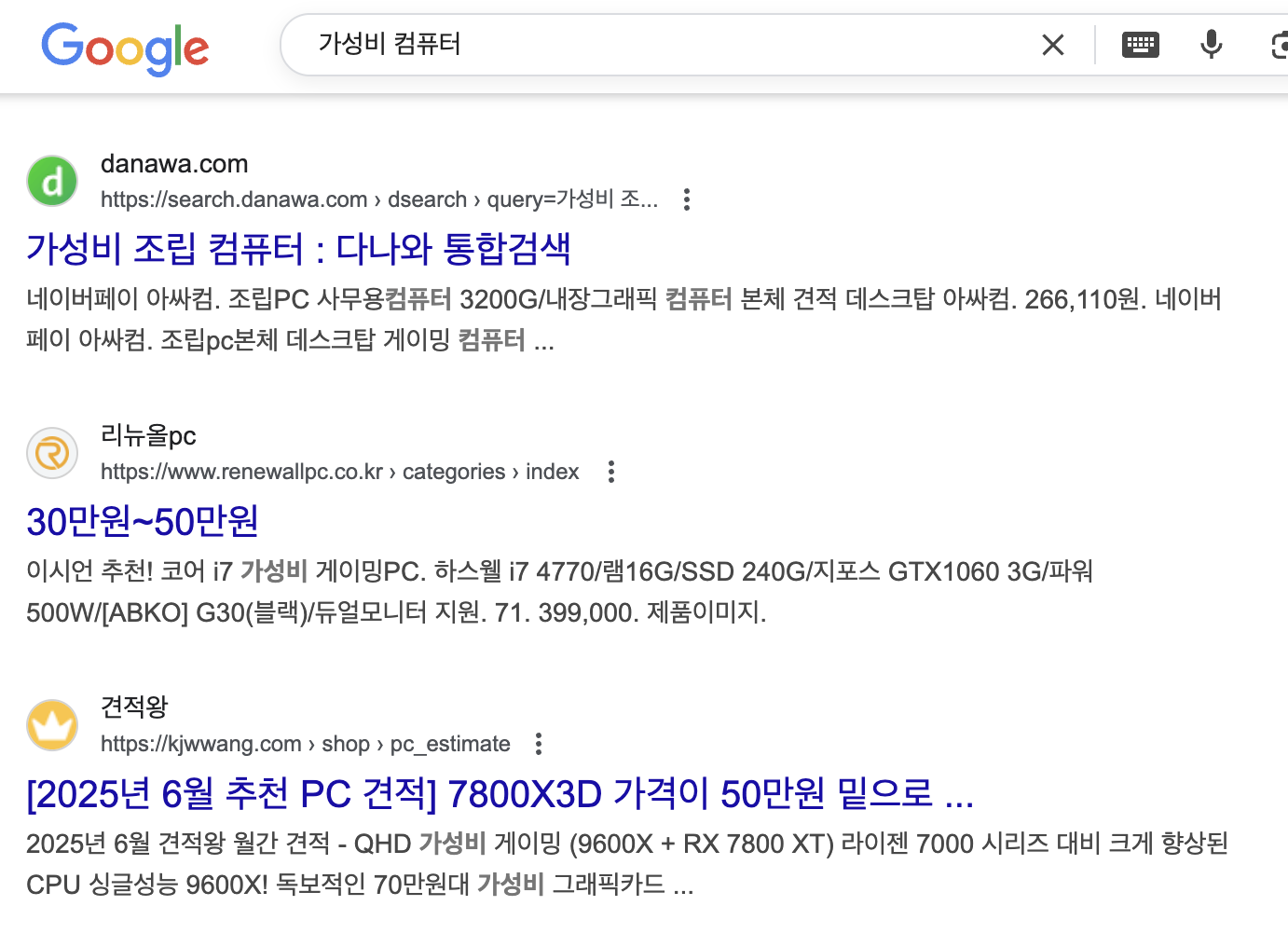Viewport: 1288px width, 947px height.
Task: Open the on-screen keyboard input tool
Action: (x=1141, y=45)
